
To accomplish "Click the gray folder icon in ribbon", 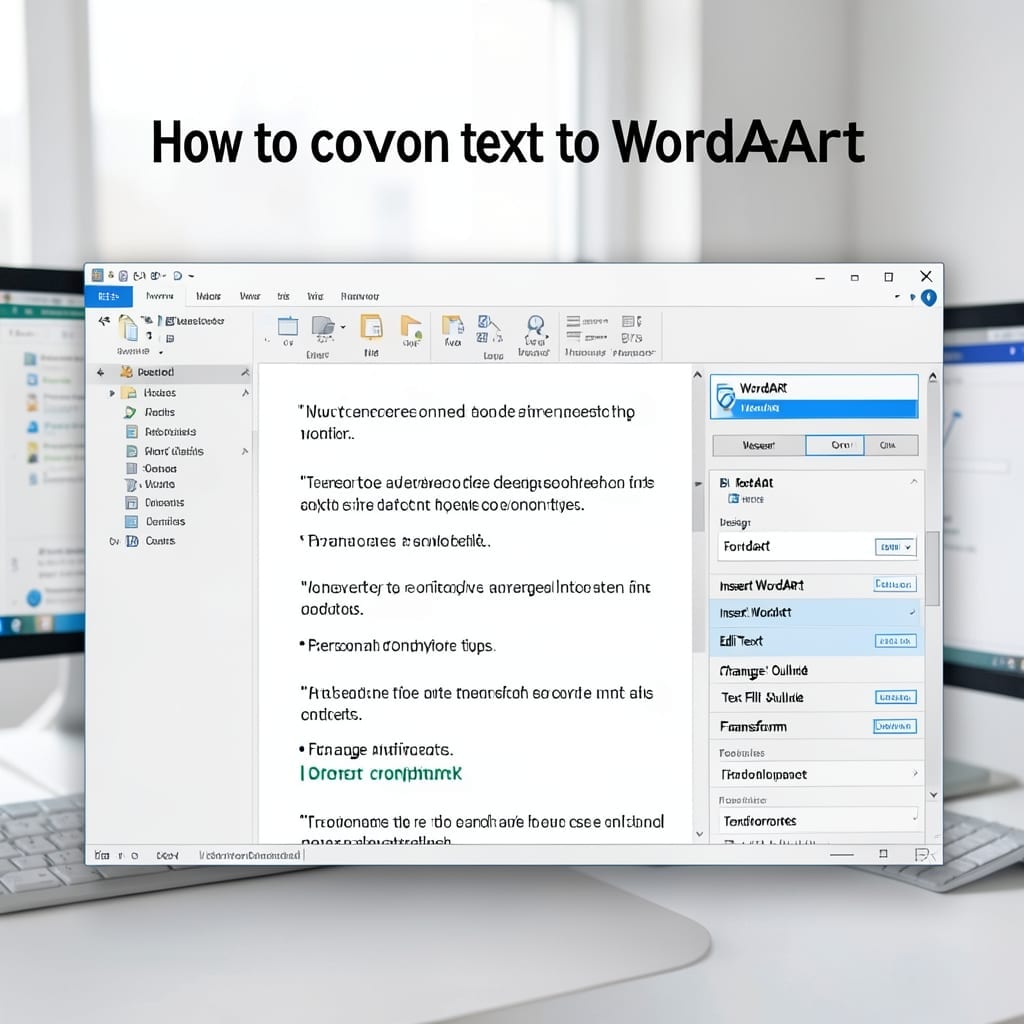I will [323, 326].
